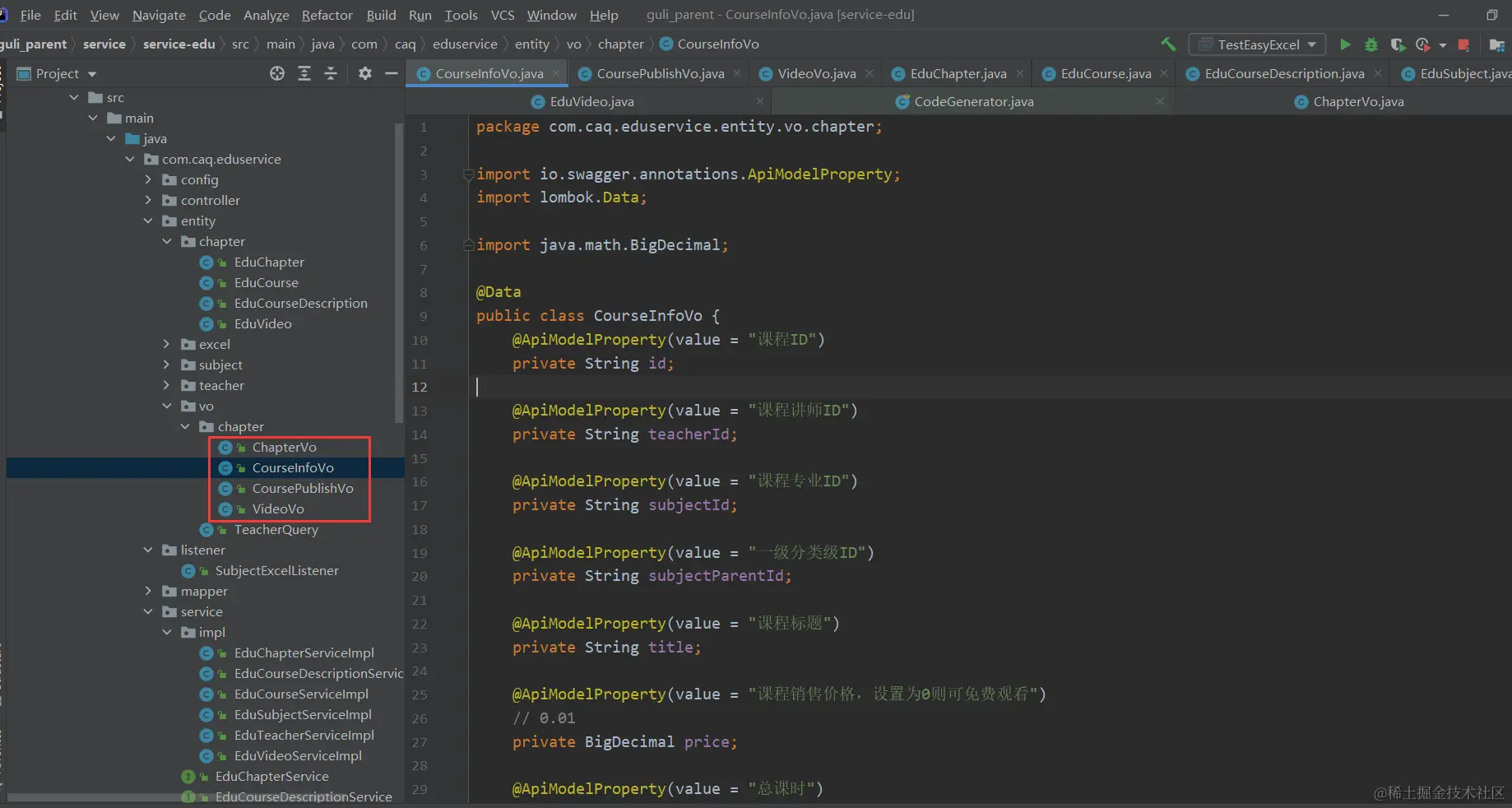Click locate opened file icon in Project panel
The image size is (1512, 808).
pyautogui.click(x=277, y=73)
